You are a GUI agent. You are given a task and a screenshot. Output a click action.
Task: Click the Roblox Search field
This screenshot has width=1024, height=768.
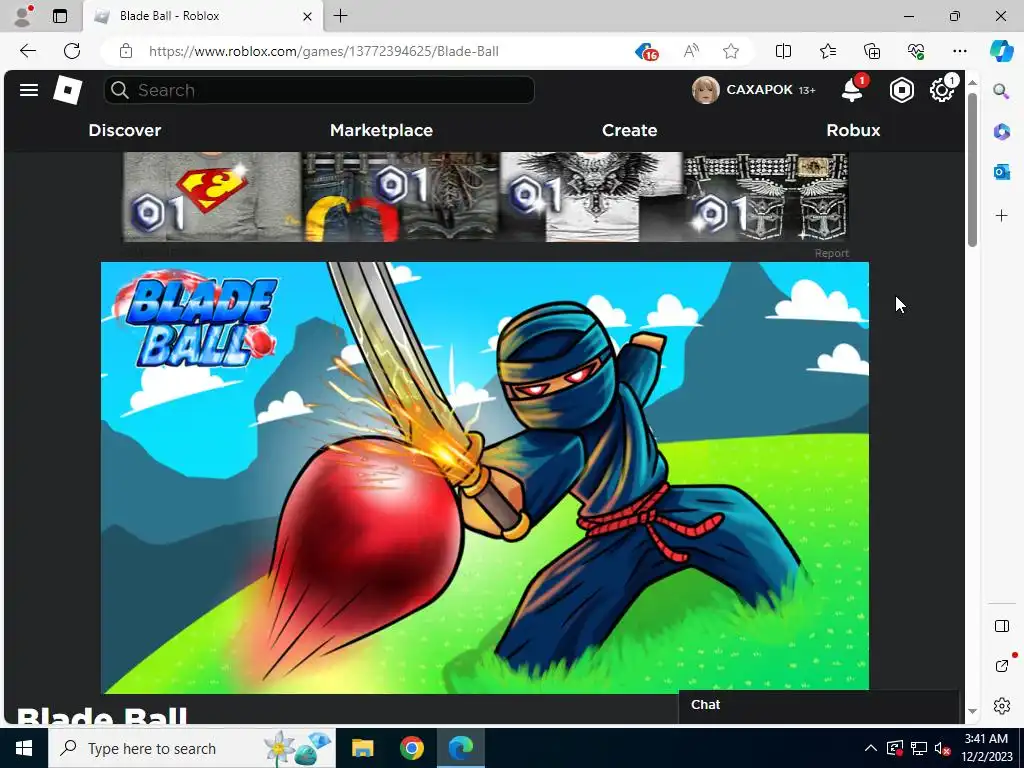[319, 90]
